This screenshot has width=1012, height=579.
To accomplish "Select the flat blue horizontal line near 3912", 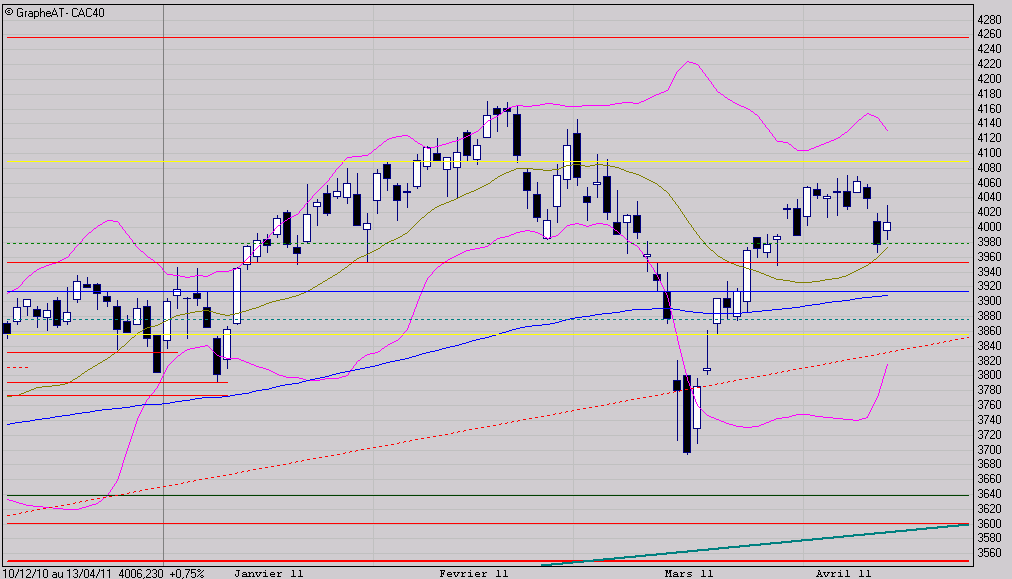I will coord(488,292).
